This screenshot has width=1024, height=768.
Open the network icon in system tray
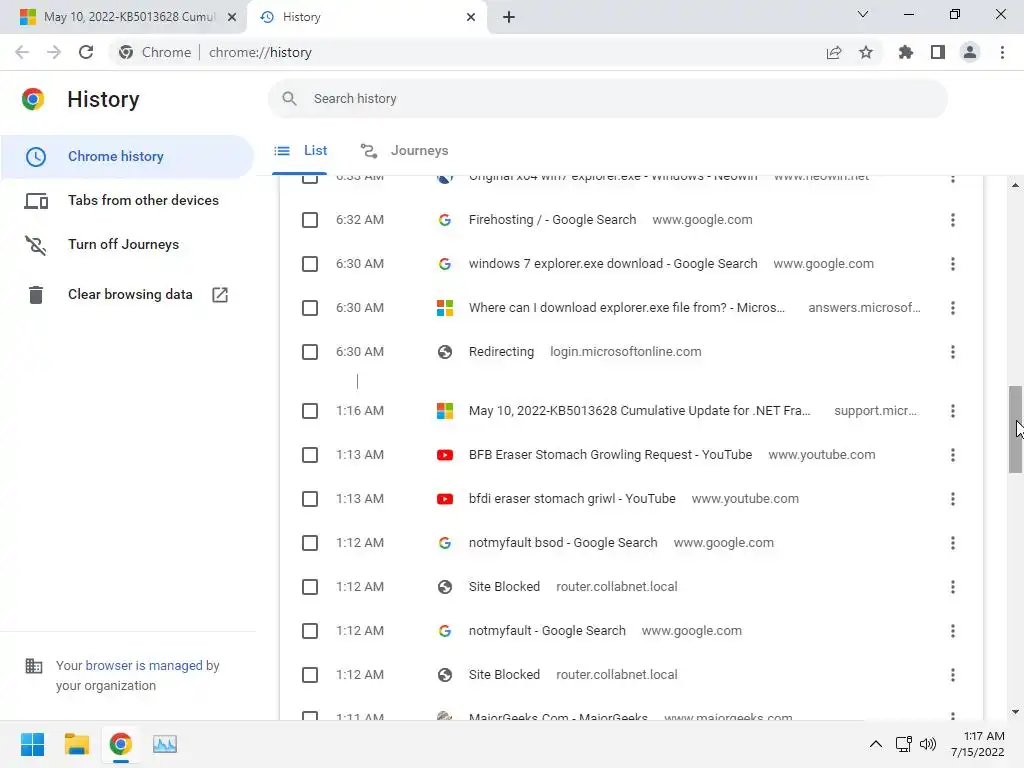tap(903, 744)
